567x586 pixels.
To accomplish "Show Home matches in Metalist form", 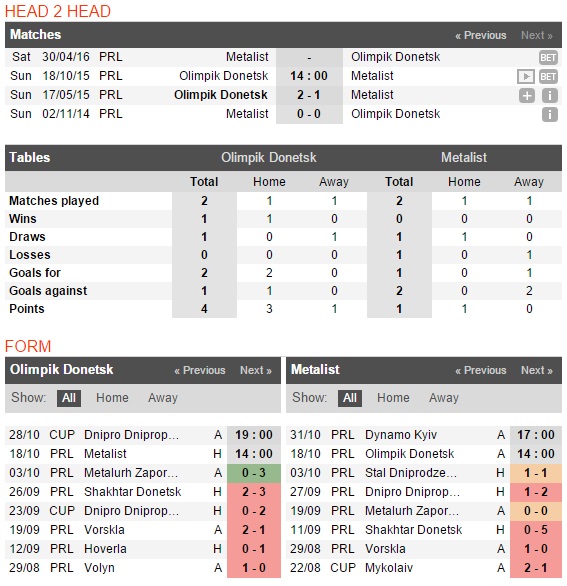I will (393, 398).
